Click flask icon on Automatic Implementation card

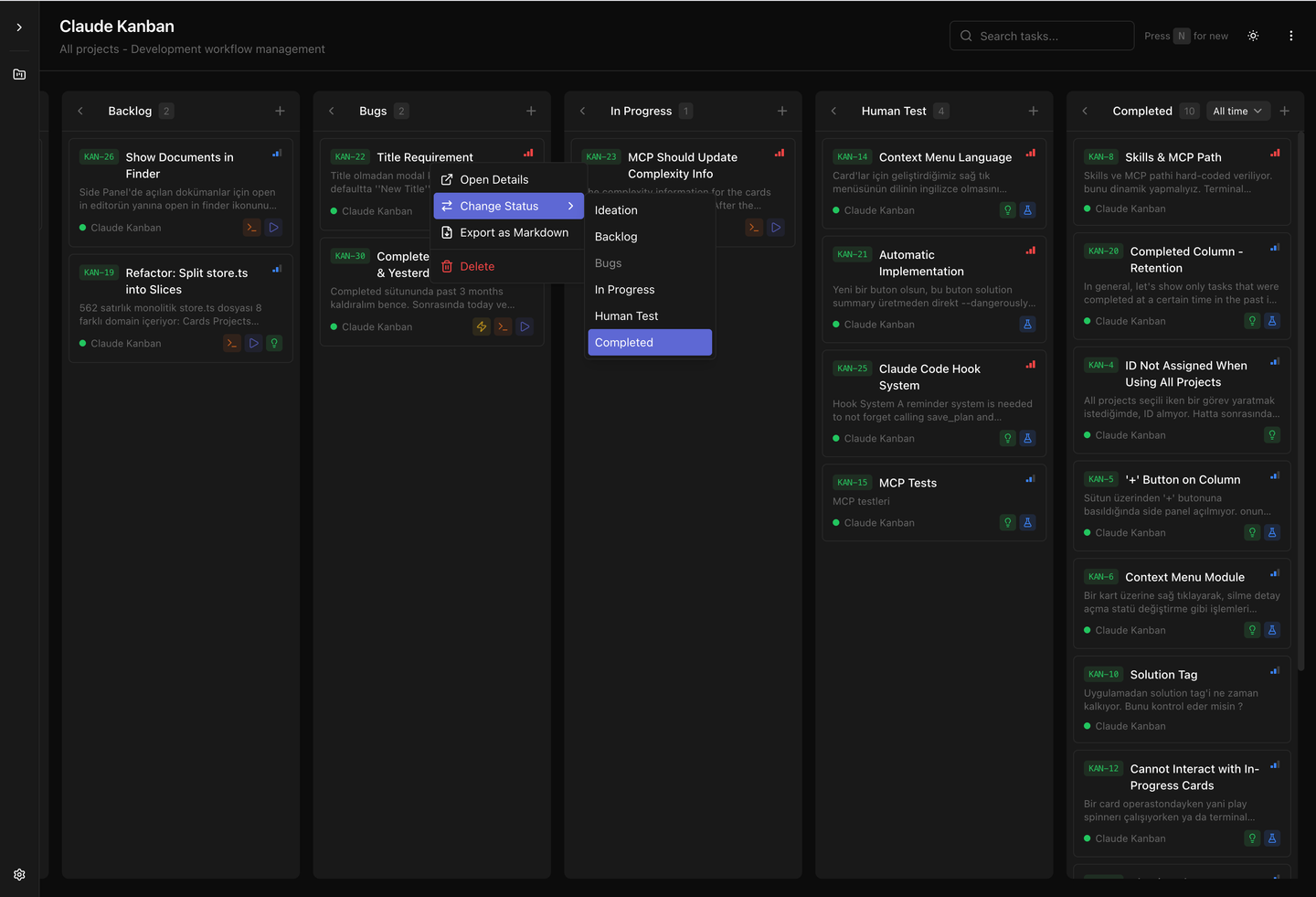(x=1027, y=325)
